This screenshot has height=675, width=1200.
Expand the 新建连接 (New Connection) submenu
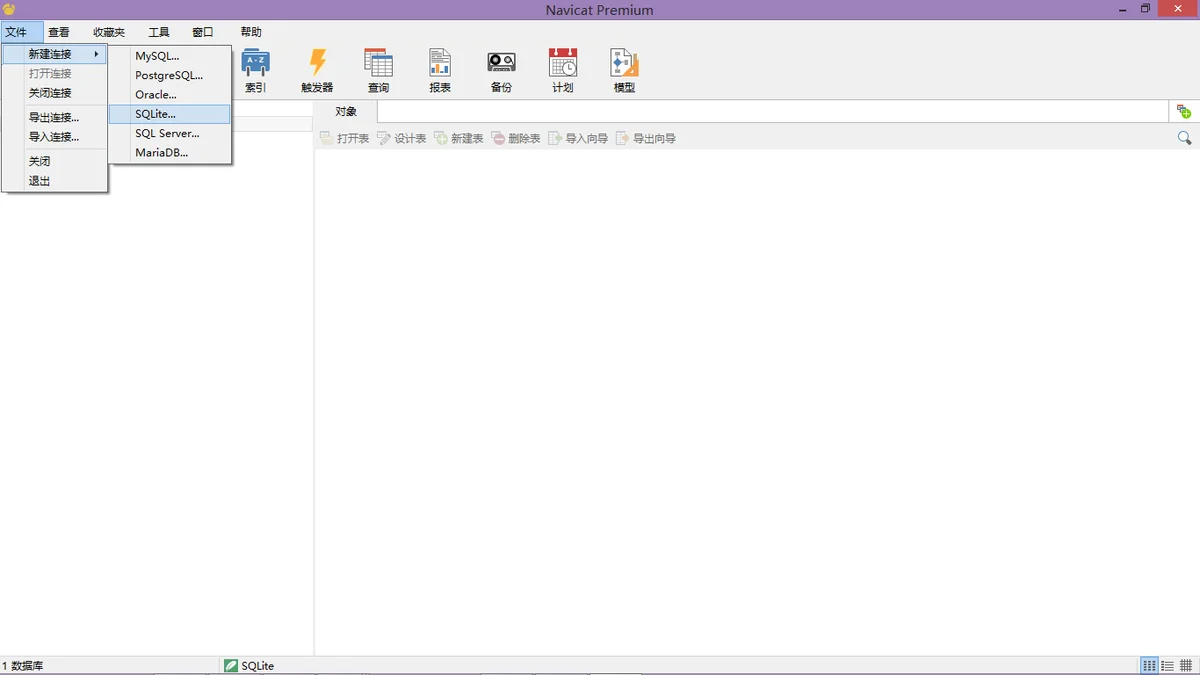(55, 54)
